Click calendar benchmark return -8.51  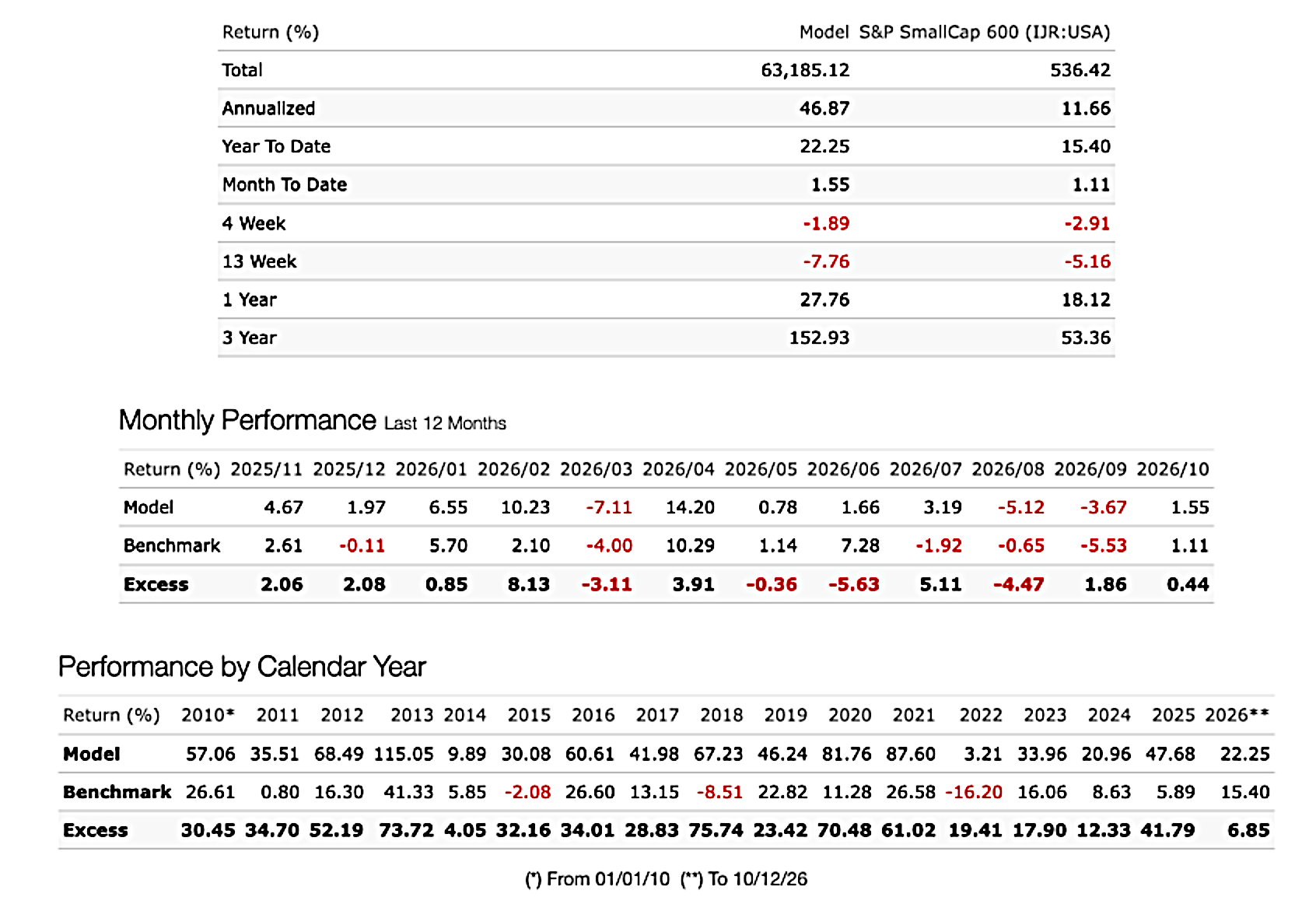(x=719, y=792)
